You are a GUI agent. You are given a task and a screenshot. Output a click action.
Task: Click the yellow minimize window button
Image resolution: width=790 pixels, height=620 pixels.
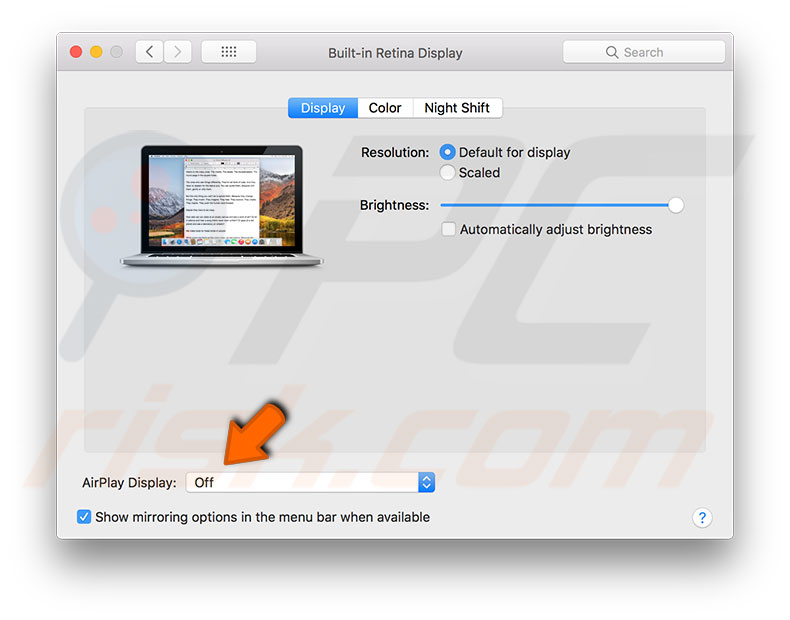96,52
